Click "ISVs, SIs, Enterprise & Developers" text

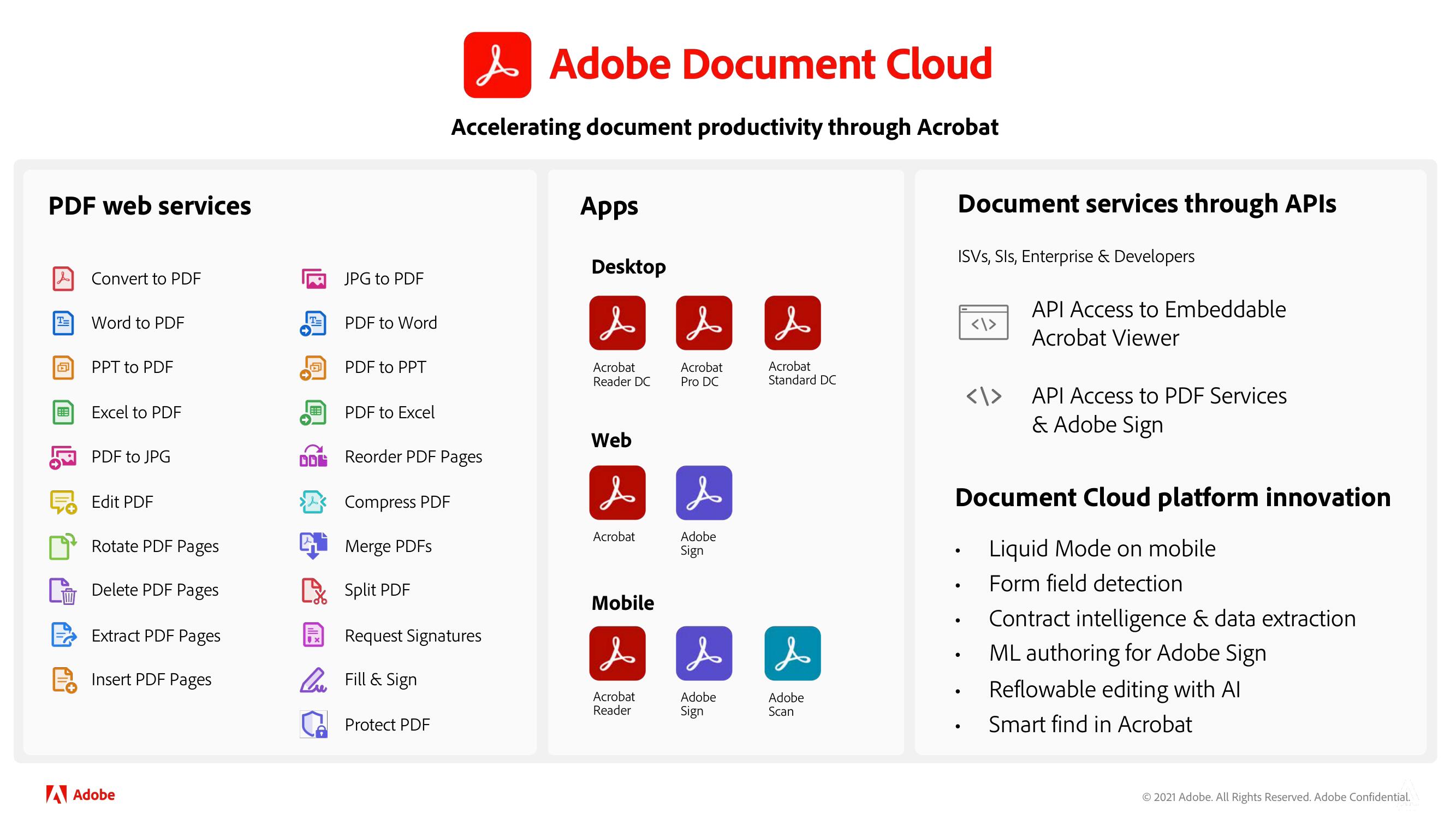coord(1075,257)
